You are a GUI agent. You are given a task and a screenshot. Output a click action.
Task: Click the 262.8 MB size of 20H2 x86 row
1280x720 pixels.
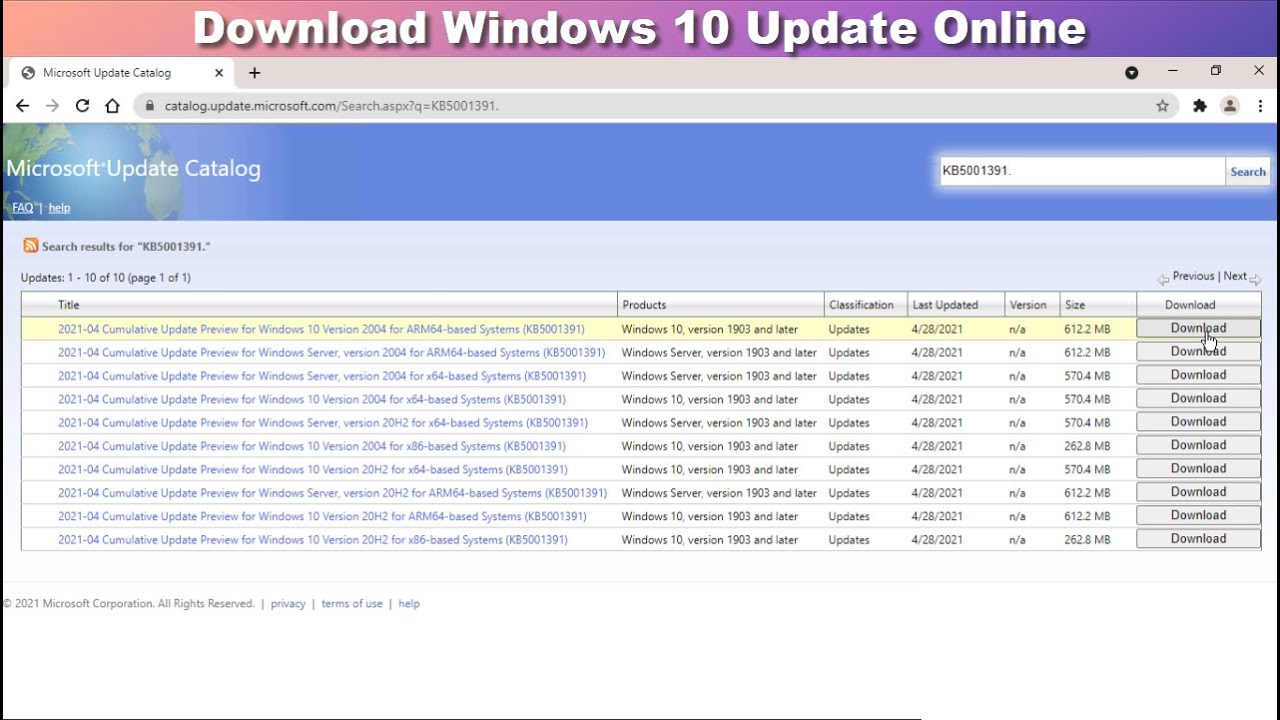pos(1087,540)
